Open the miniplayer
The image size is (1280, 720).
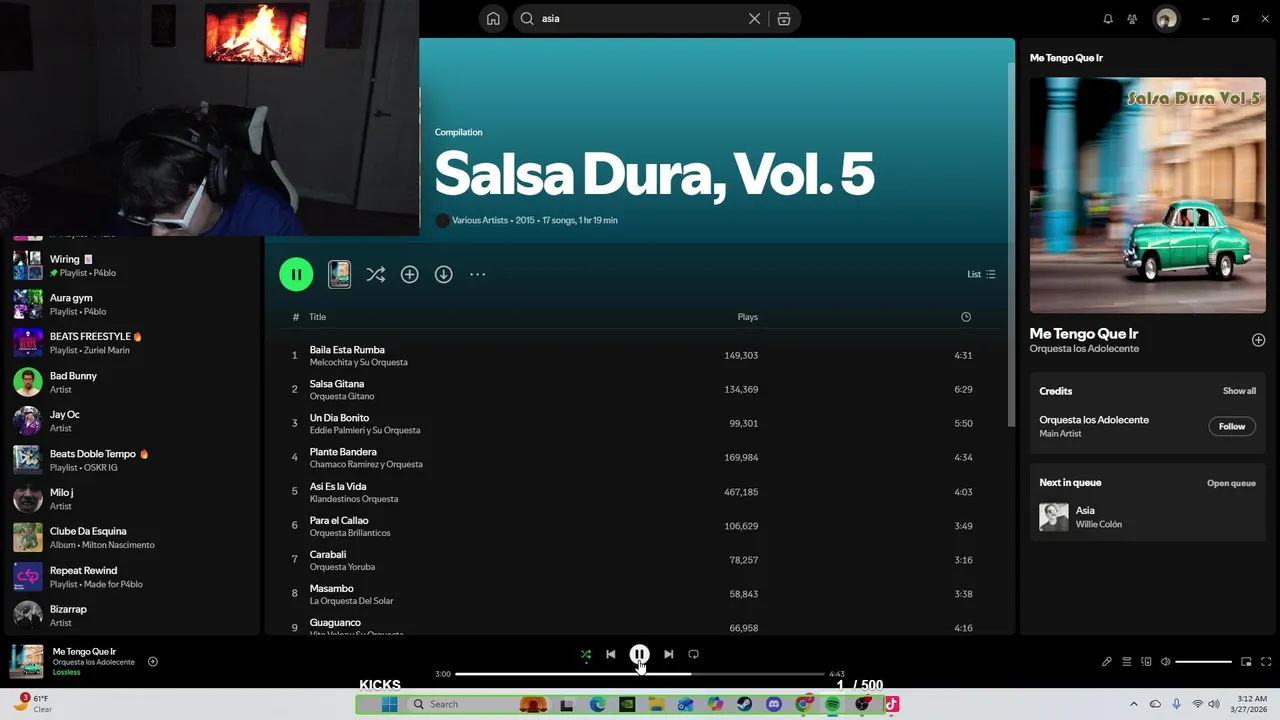click(1246, 661)
